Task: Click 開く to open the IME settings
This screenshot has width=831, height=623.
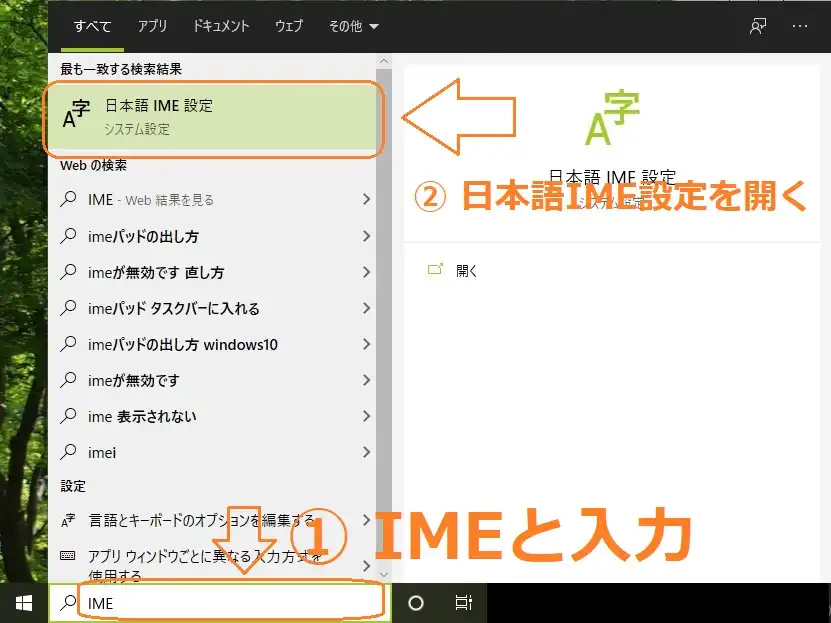Action: (467, 270)
